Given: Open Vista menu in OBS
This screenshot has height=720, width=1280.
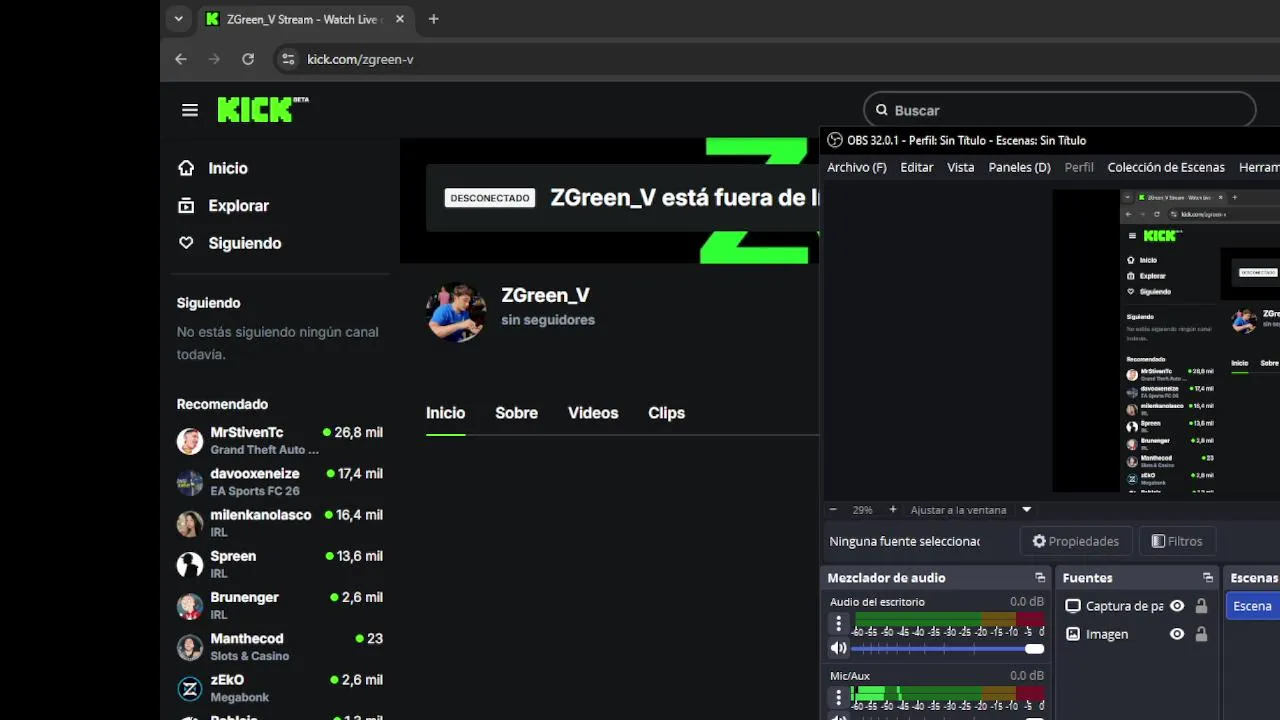Looking at the screenshot, I should click(961, 167).
